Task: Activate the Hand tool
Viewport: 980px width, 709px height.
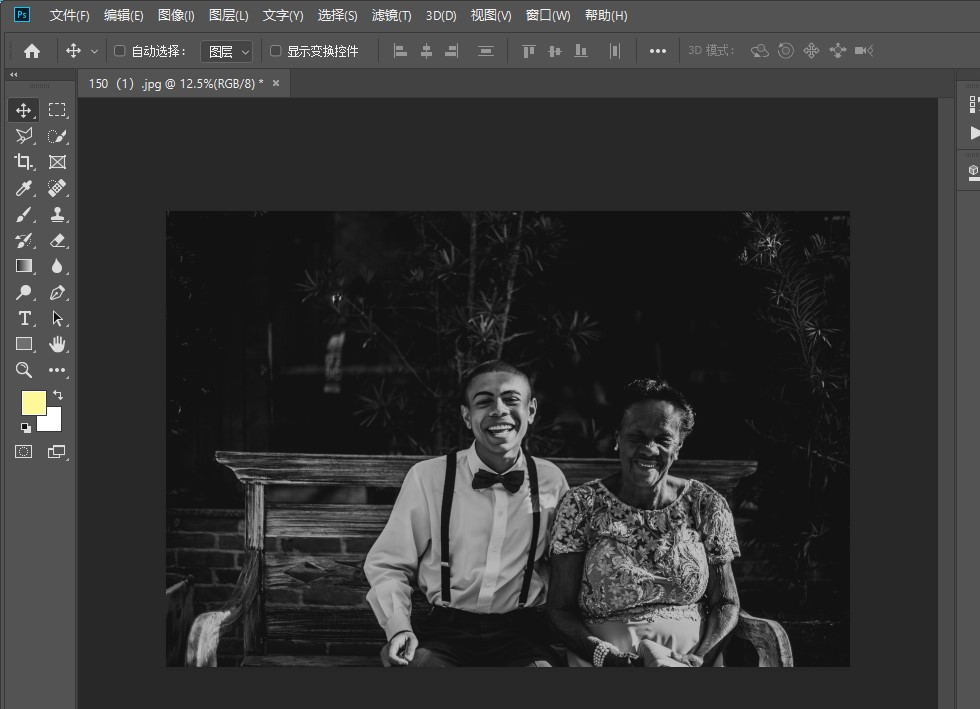Action: click(x=57, y=344)
